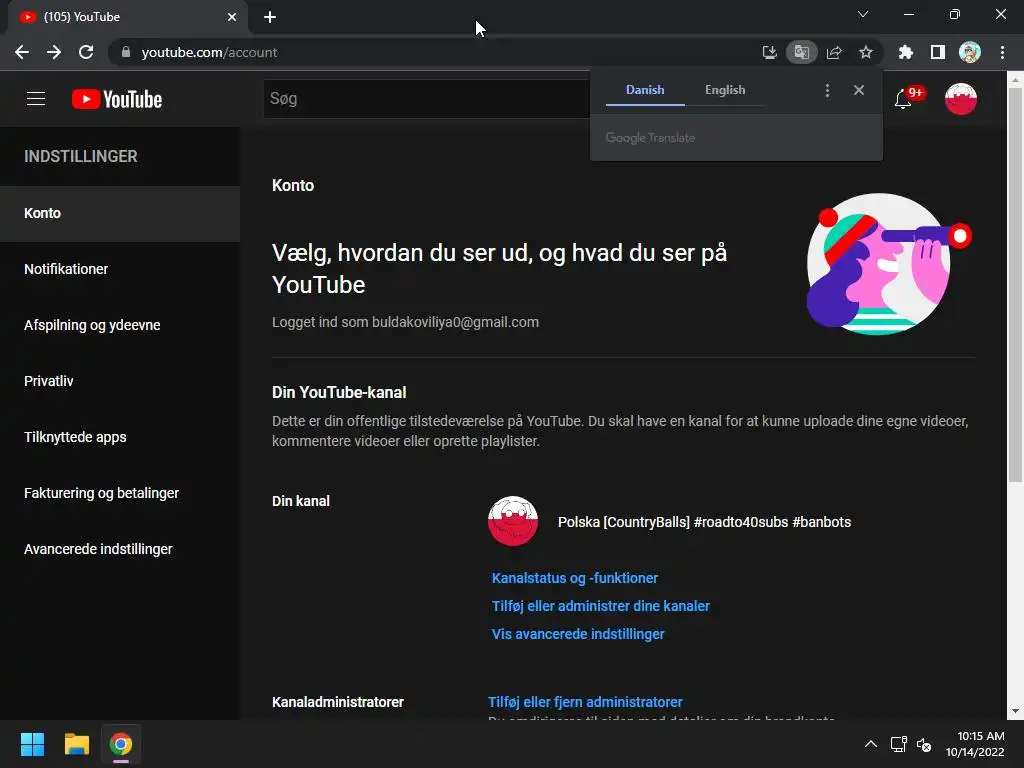Click the buldakoviliya0@gmail.com login text
The height and width of the screenshot is (768, 1024).
455,322
